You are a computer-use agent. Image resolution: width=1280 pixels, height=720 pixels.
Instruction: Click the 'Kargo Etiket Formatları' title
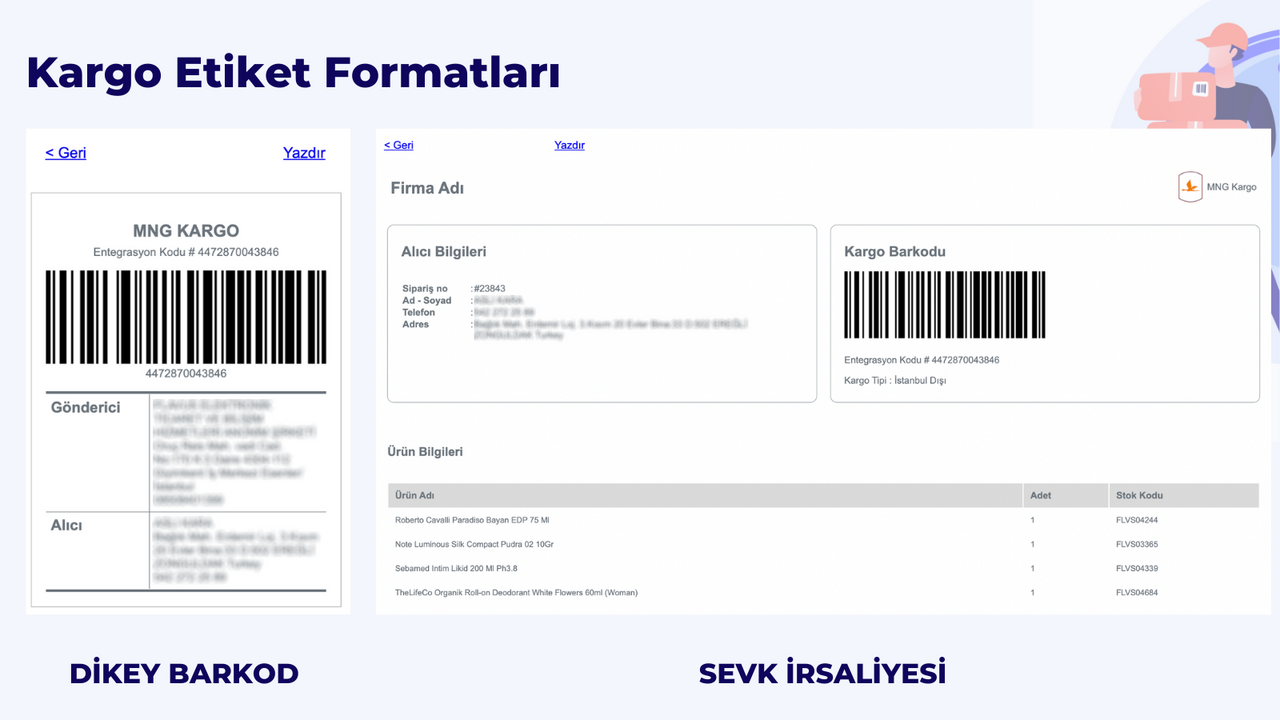click(293, 75)
